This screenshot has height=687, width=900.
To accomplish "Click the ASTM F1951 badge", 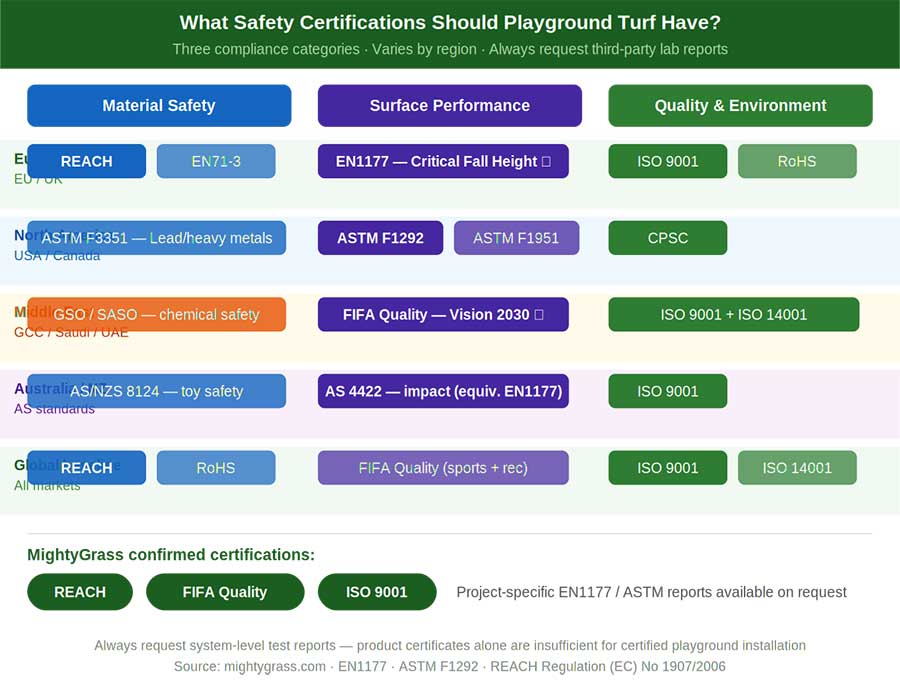I will click(516, 238).
